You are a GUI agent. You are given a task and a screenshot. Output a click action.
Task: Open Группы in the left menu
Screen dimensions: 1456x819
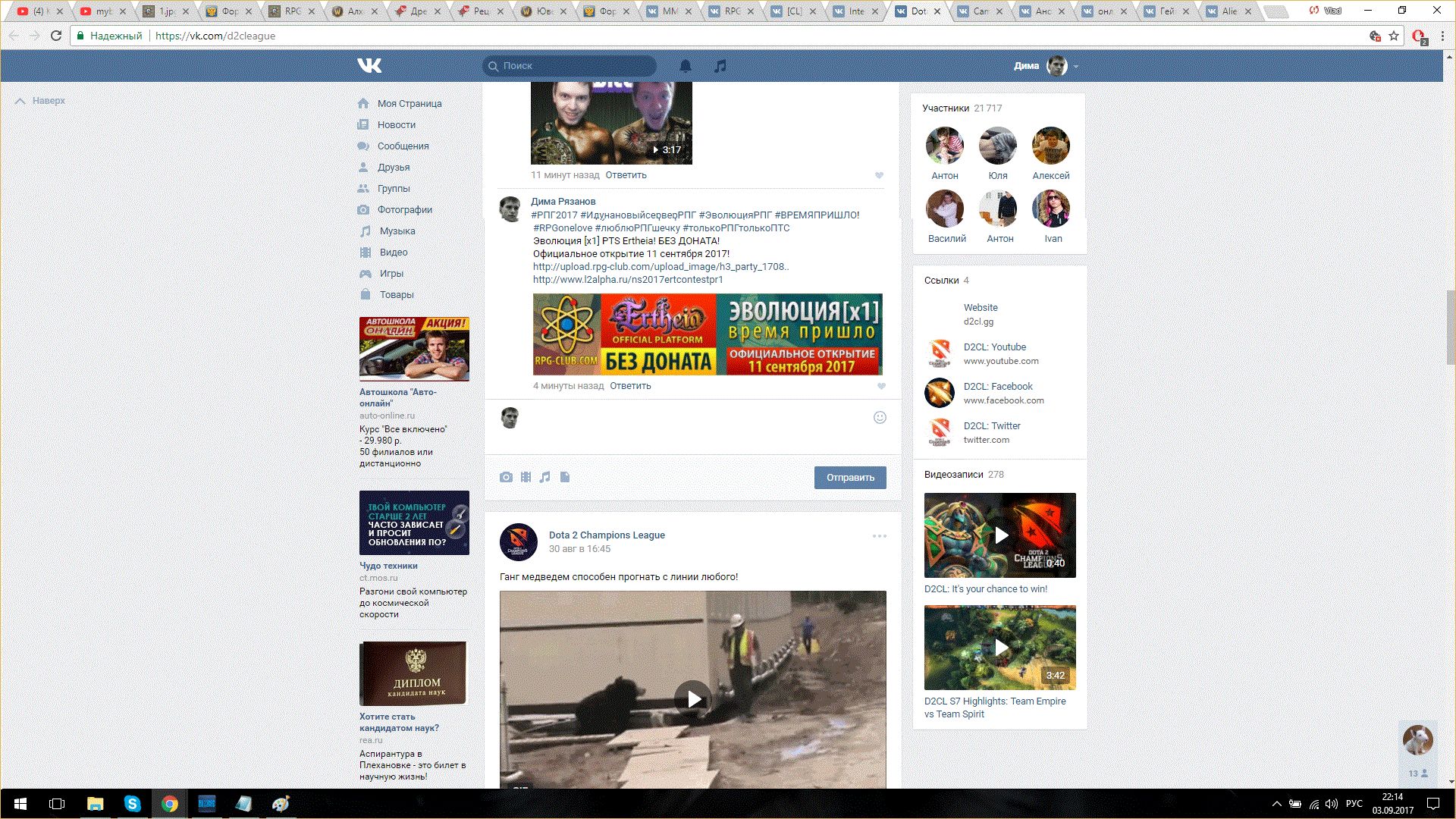click(x=394, y=189)
